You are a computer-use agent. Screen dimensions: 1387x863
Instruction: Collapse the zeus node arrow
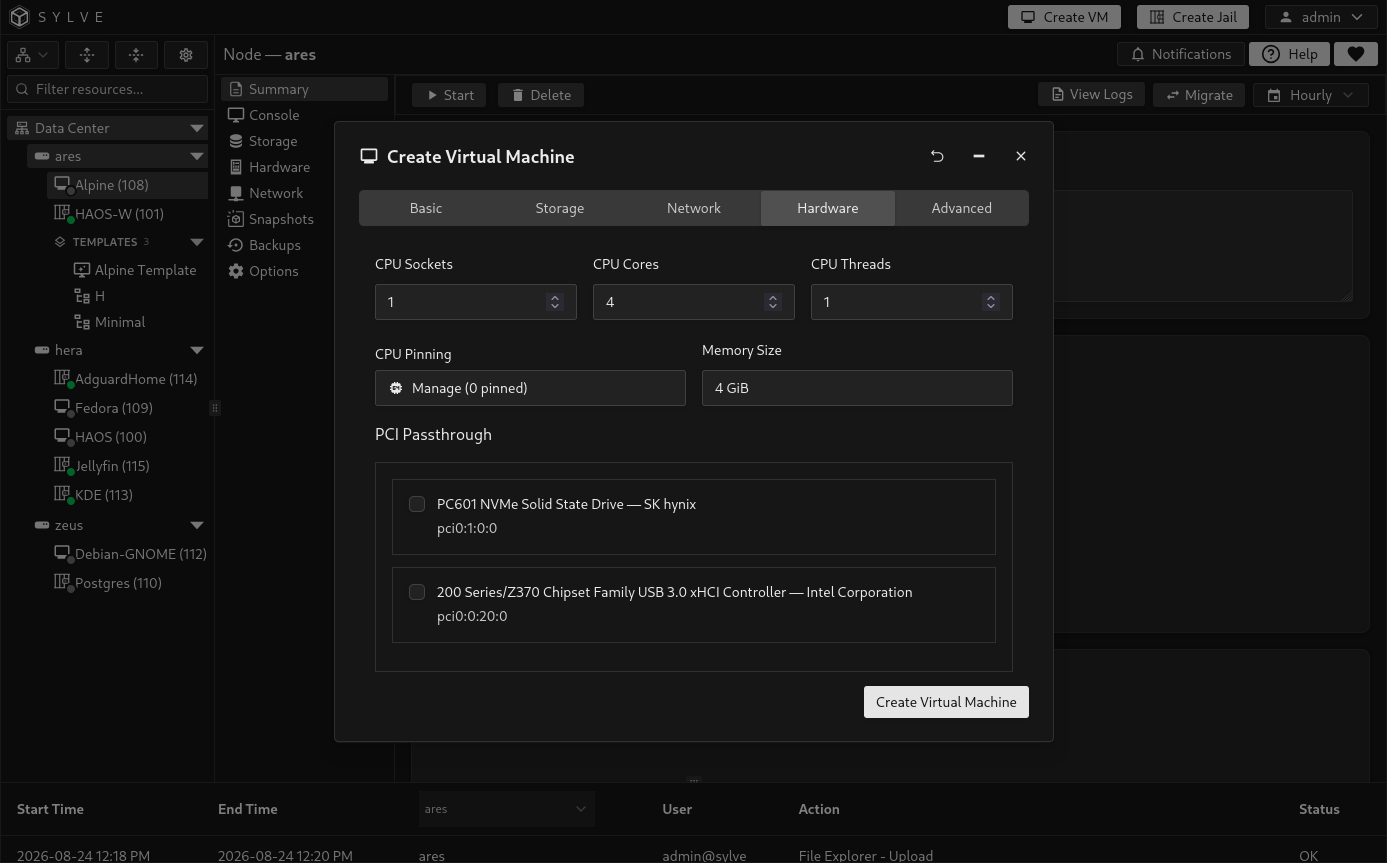pos(197,525)
